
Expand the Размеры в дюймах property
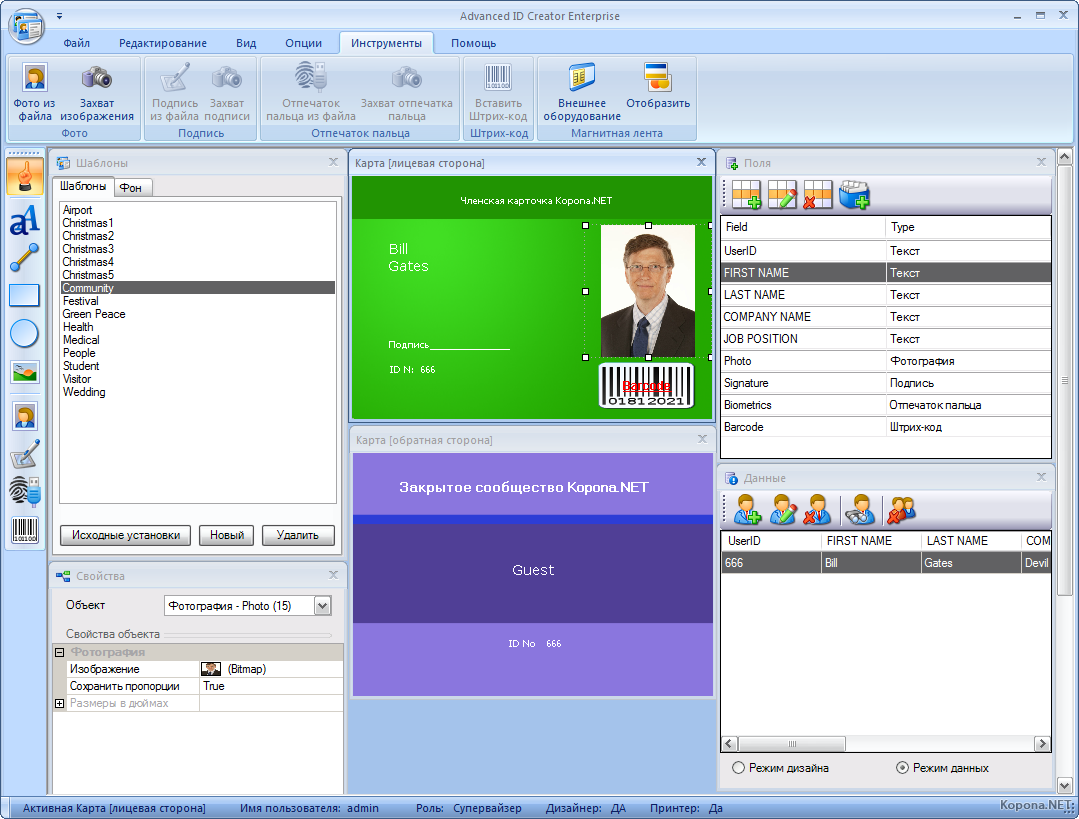(x=59, y=703)
